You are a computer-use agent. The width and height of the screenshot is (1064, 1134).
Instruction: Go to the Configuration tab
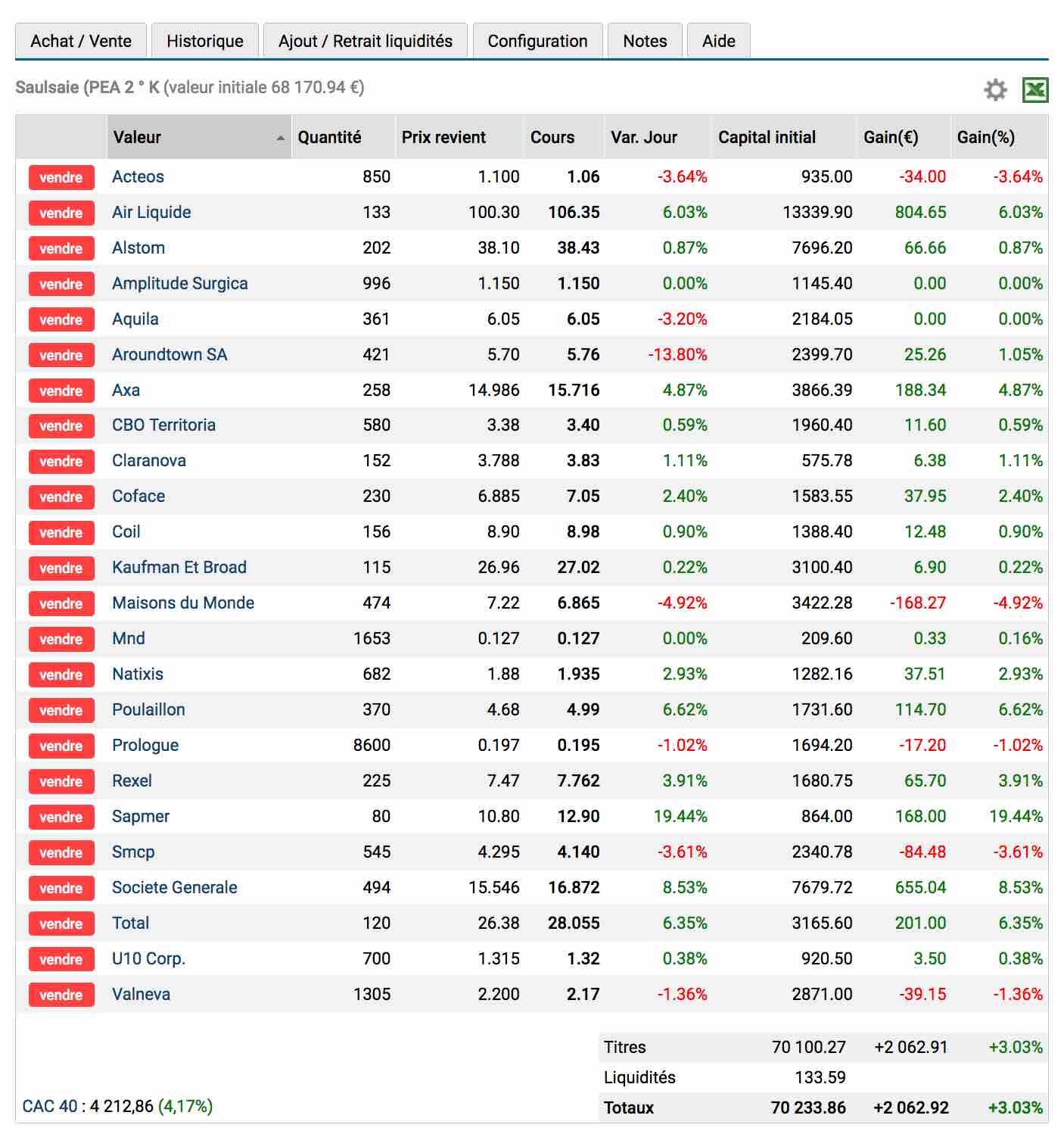(x=538, y=41)
